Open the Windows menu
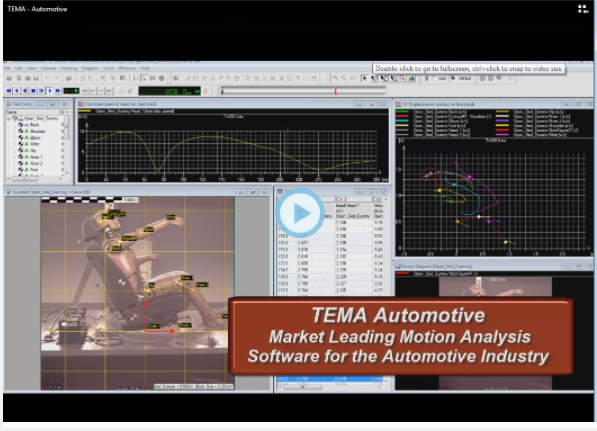 click(x=127, y=68)
